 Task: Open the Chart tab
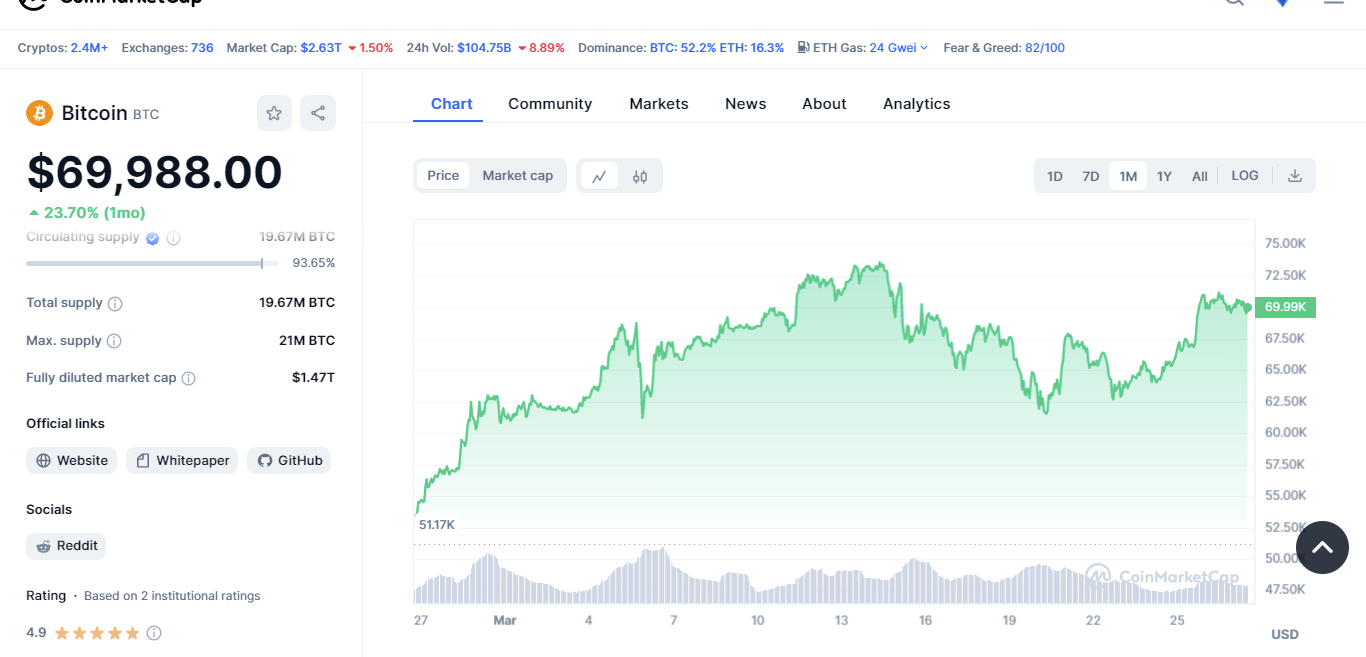(452, 104)
